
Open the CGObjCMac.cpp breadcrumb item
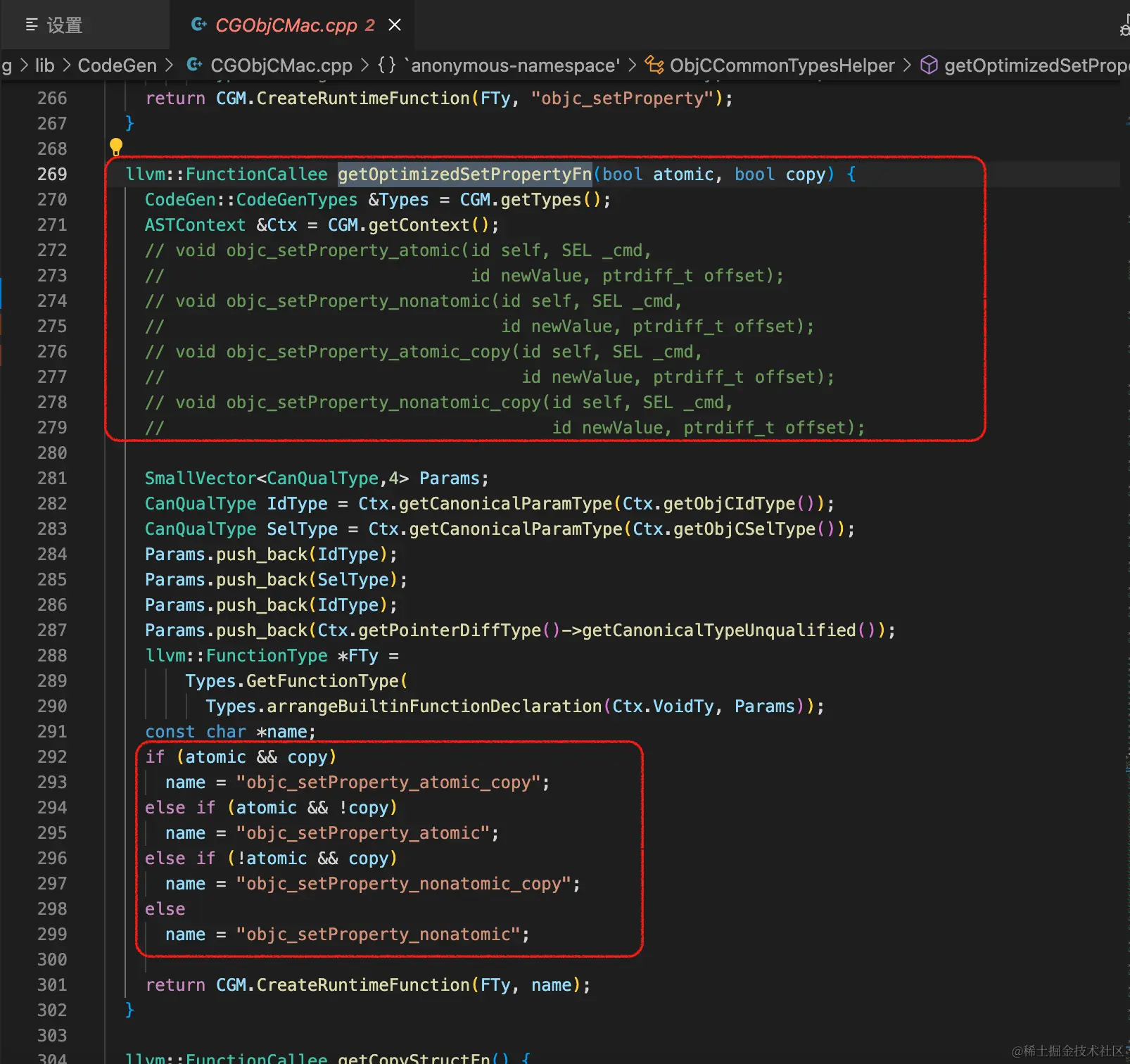281,65
